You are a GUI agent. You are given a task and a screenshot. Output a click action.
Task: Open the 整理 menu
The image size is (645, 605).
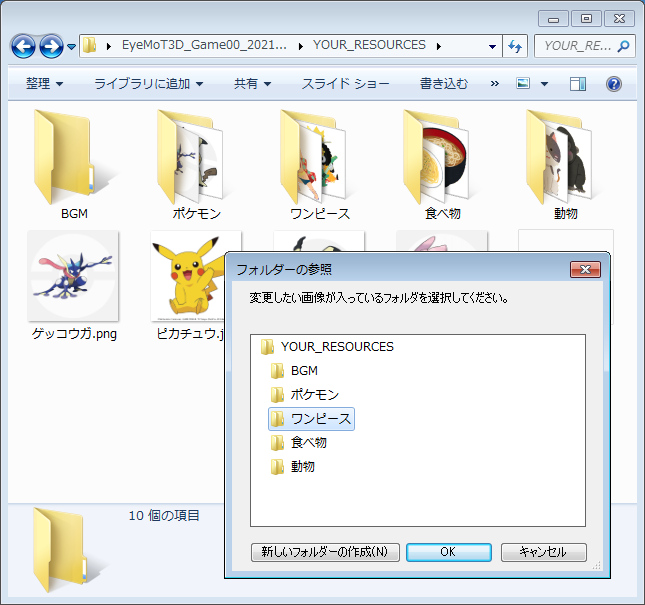[44, 84]
